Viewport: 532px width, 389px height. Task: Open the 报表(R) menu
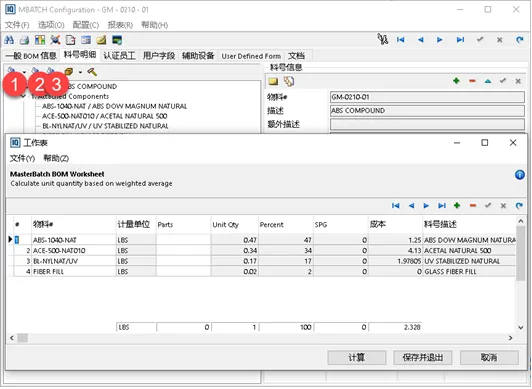point(120,25)
